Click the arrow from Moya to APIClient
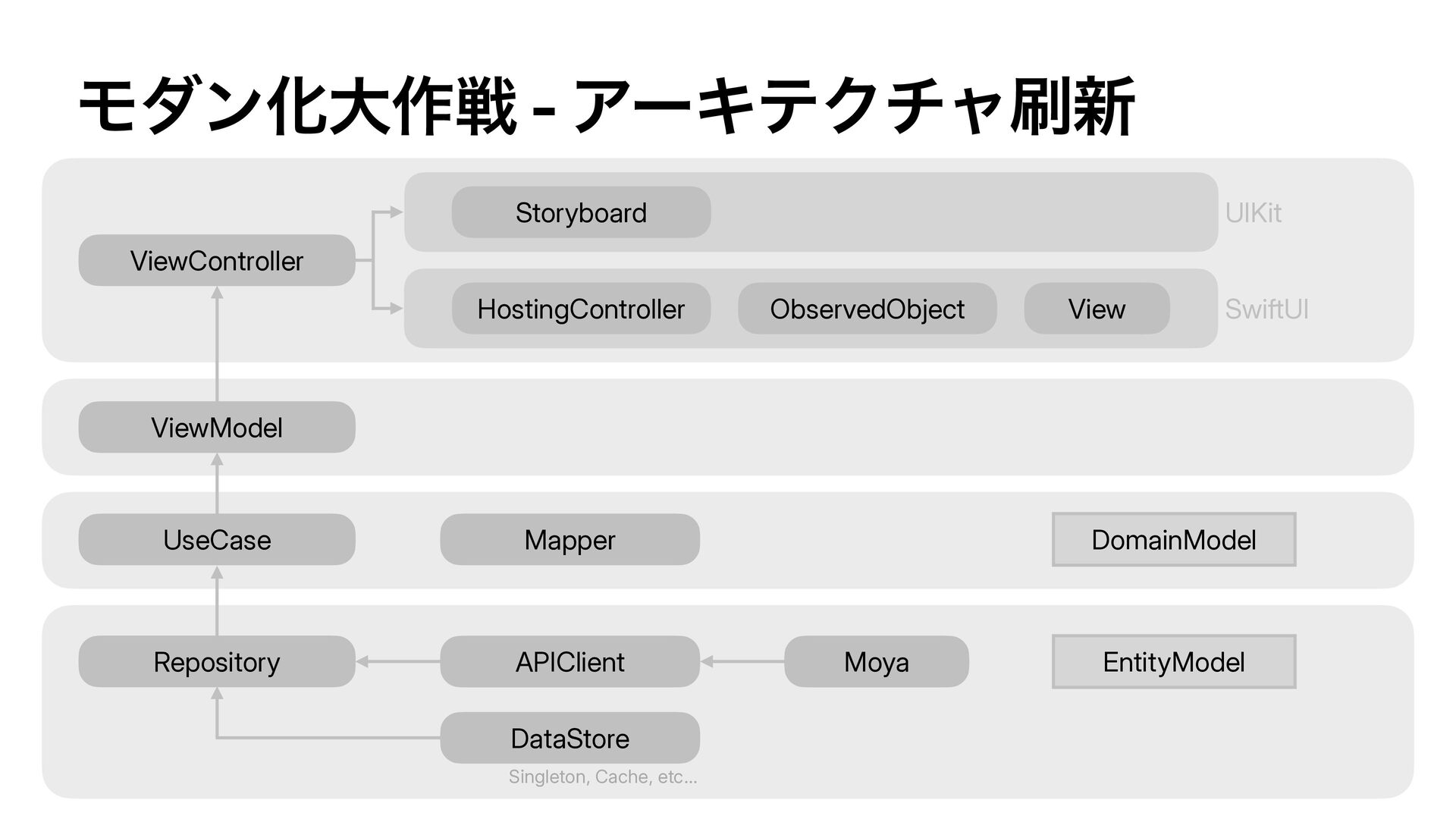Image resolution: width=1456 pixels, height=819 pixels. pyautogui.click(x=742, y=662)
